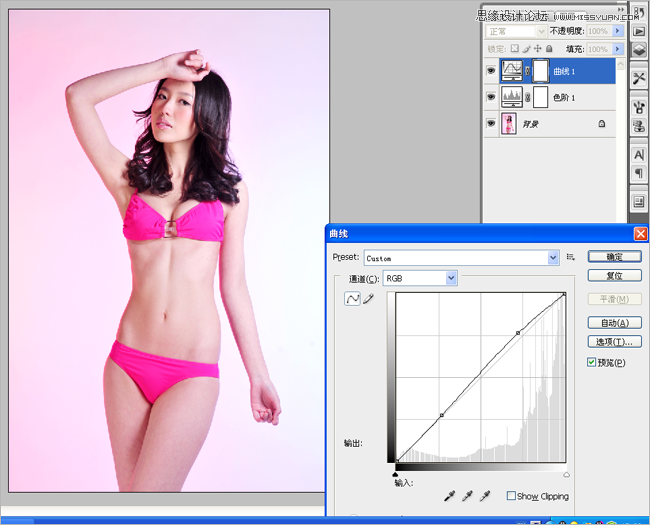Open the Paragraph panel icon
The height and width of the screenshot is (525, 650).
[639, 173]
